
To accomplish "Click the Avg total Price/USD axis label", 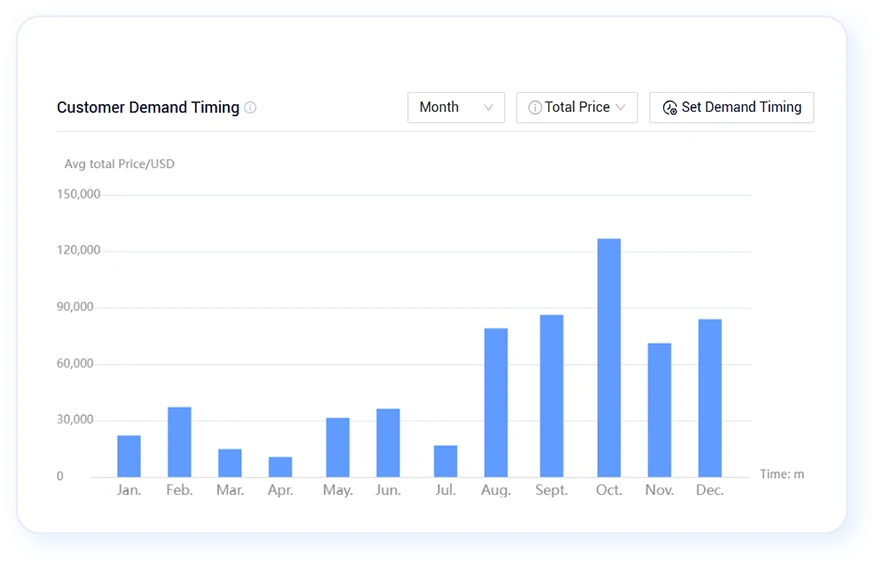I will click(120, 164).
